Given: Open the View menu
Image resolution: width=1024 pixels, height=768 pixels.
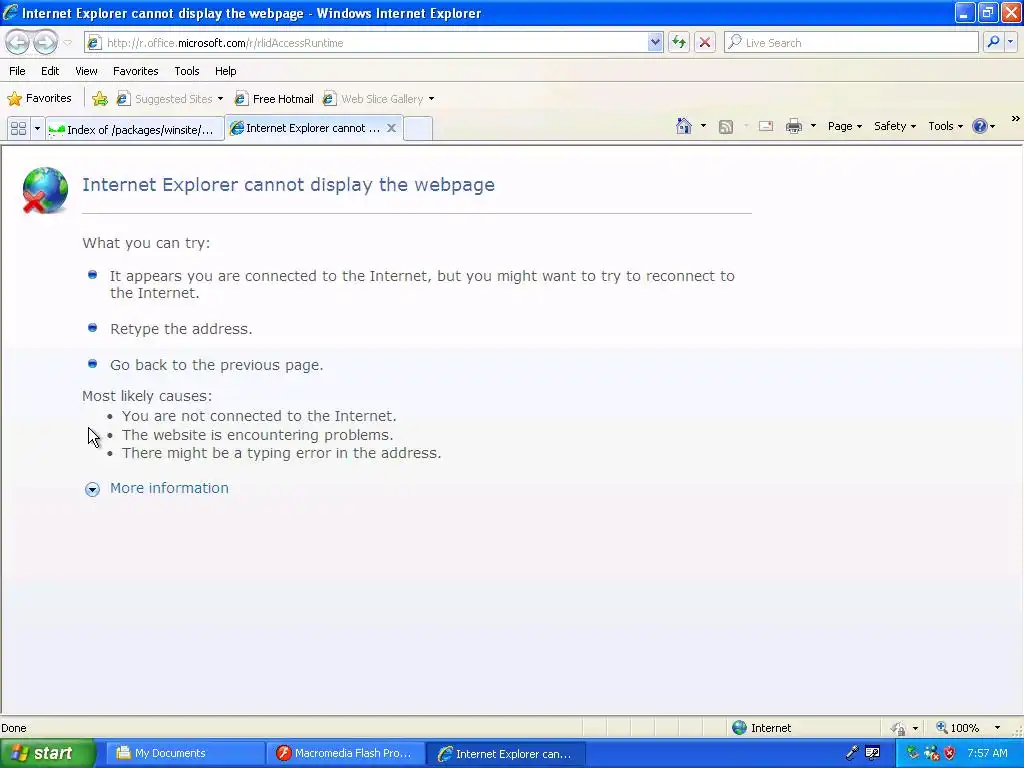Looking at the screenshot, I should coord(86,71).
